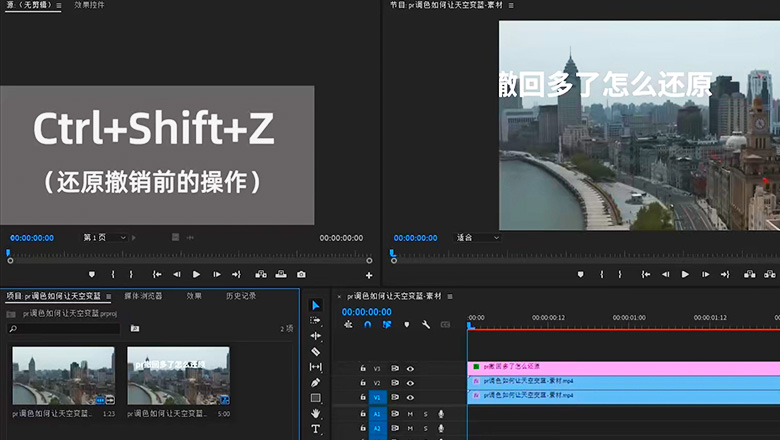Go to Out point in Source monitor
The height and width of the screenshot is (440, 780).
(x=236, y=274)
